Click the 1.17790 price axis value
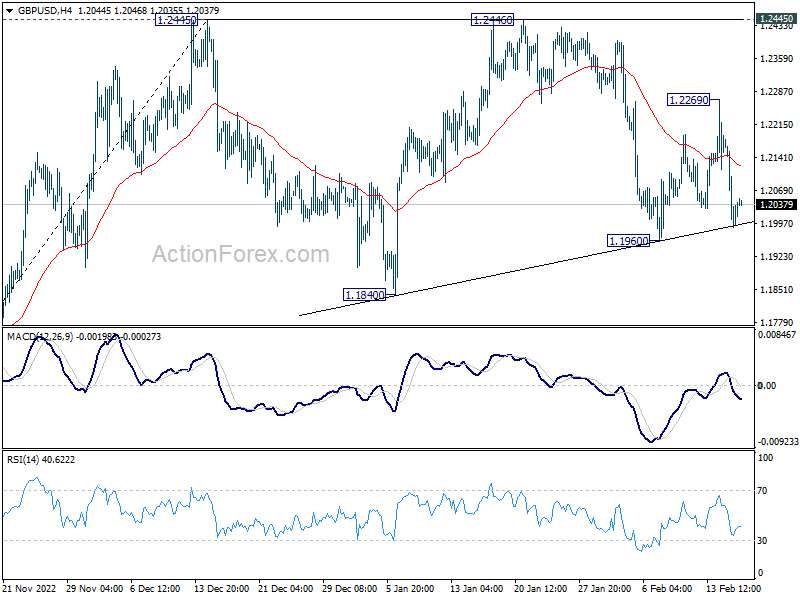The width and height of the screenshot is (800, 600). pyautogui.click(x=777, y=322)
